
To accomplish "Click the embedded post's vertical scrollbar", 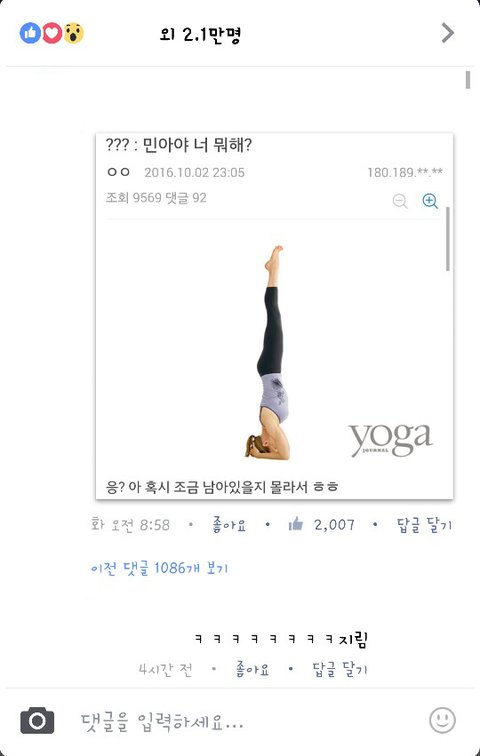I will click(x=448, y=239).
